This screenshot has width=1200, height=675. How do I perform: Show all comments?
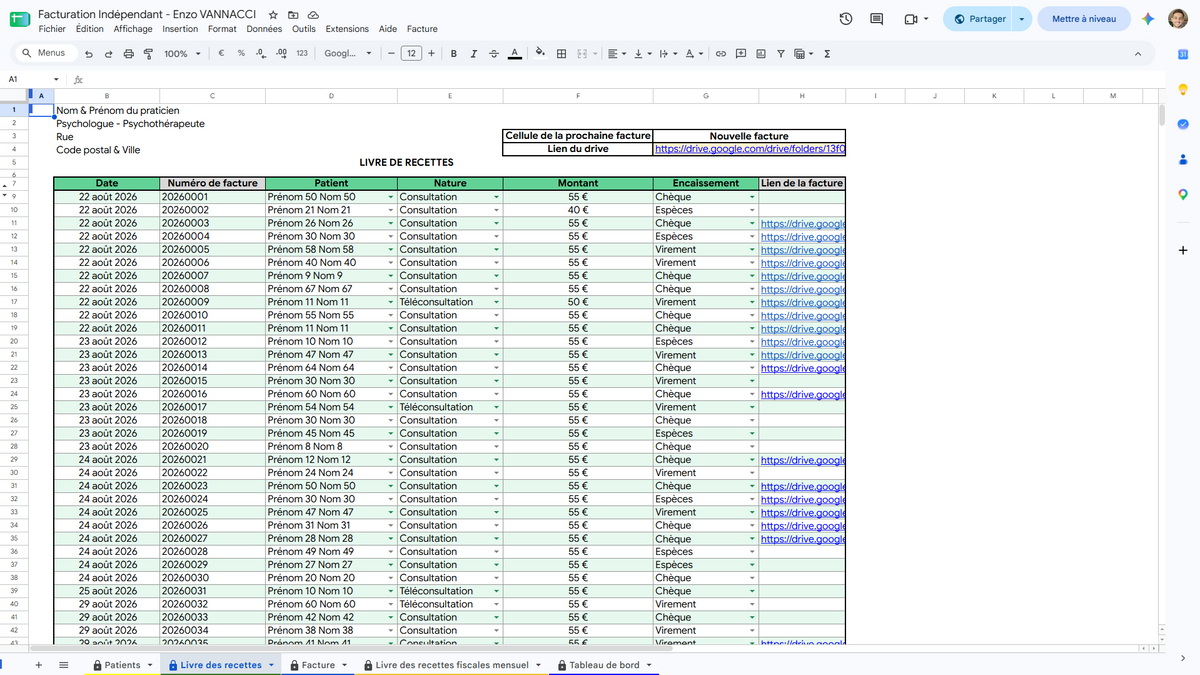coord(877,19)
